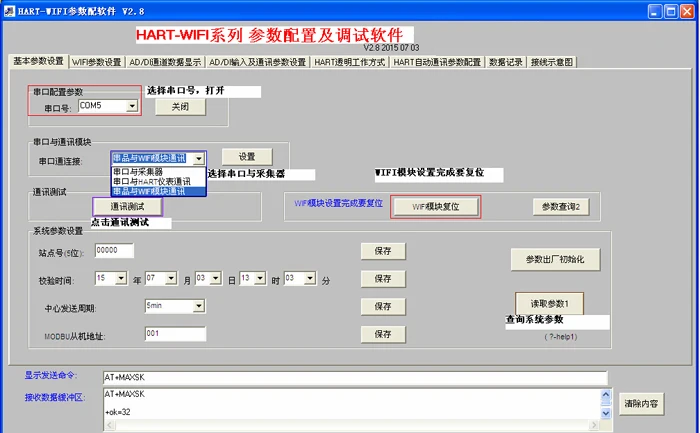Click the +ok=32 response text
Image resolution: width=700 pixels, height=433 pixels.
click(x=118, y=412)
